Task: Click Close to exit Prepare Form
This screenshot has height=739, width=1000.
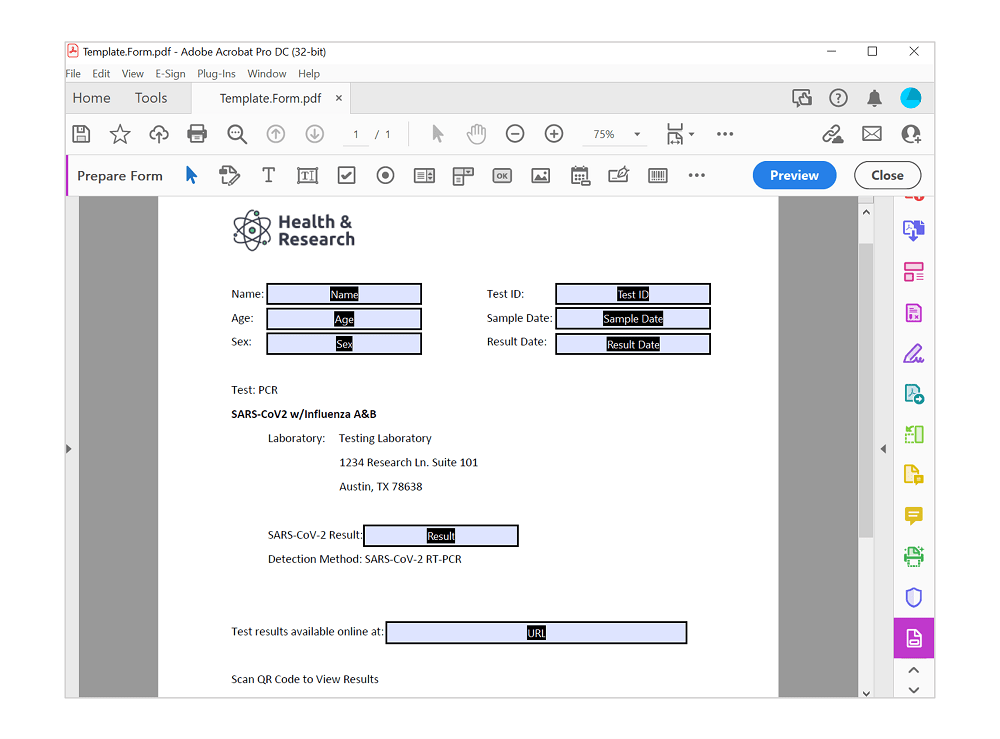Action: pyautogui.click(x=887, y=175)
